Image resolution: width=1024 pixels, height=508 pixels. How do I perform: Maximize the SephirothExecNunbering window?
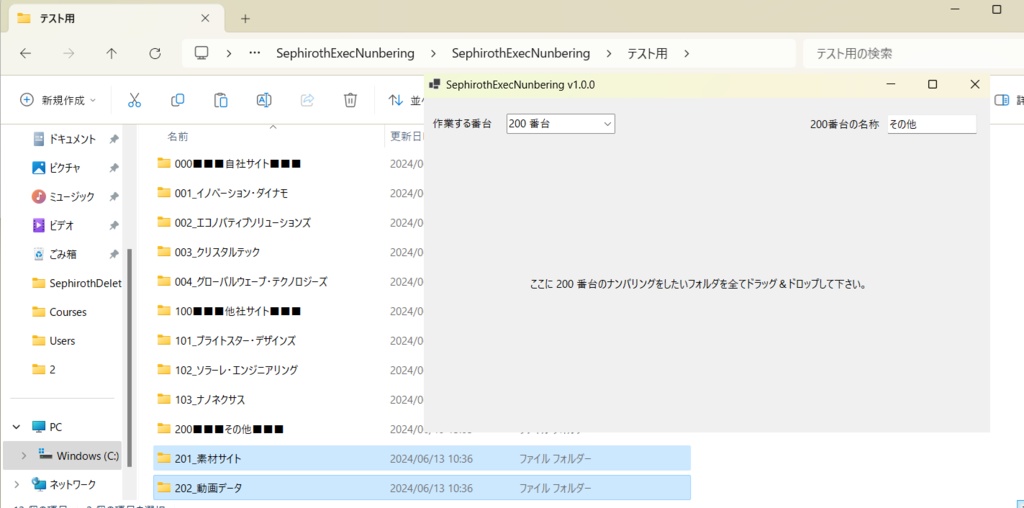(933, 84)
